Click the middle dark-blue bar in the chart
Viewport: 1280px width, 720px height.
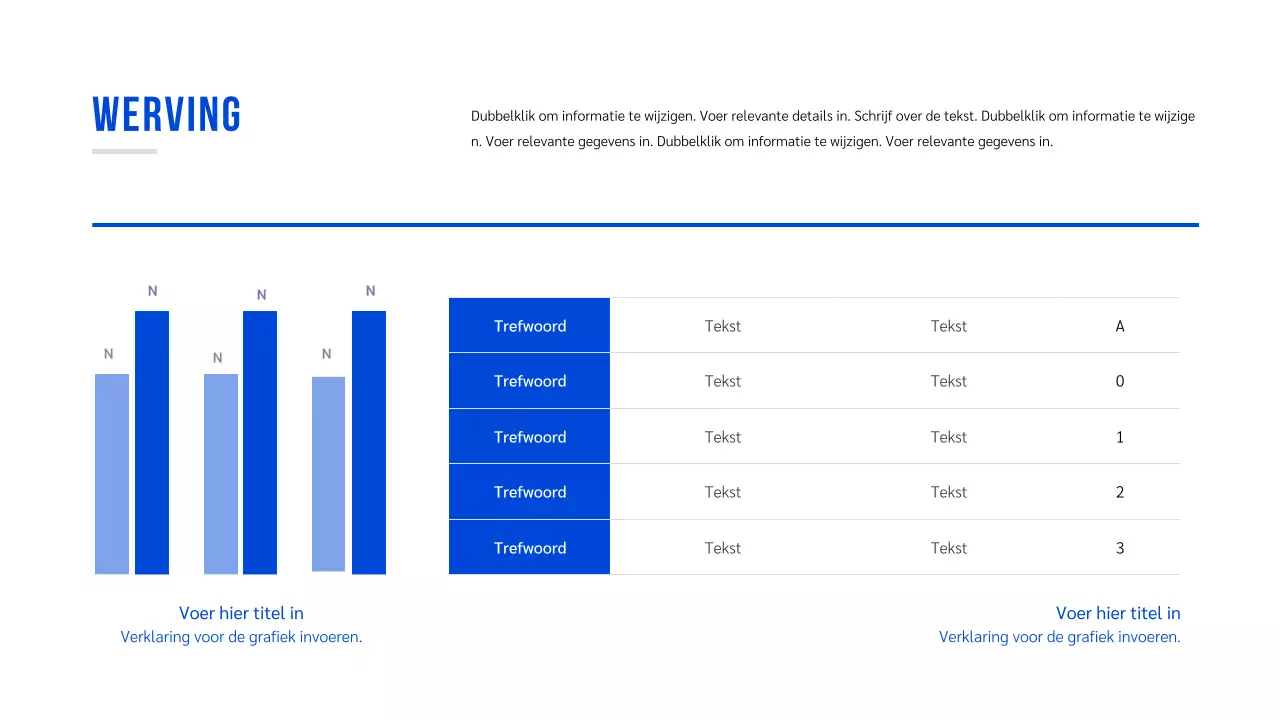pyautogui.click(x=260, y=442)
